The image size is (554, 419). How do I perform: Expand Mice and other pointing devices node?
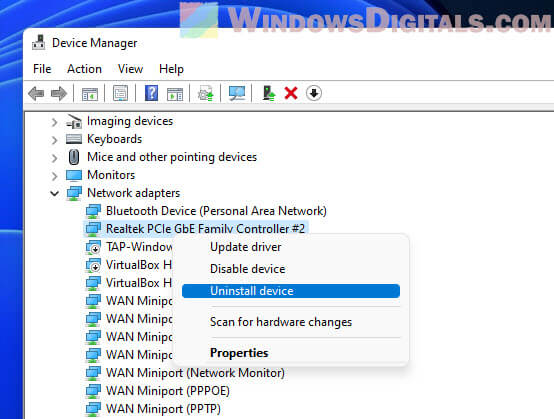(x=54, y=158)
